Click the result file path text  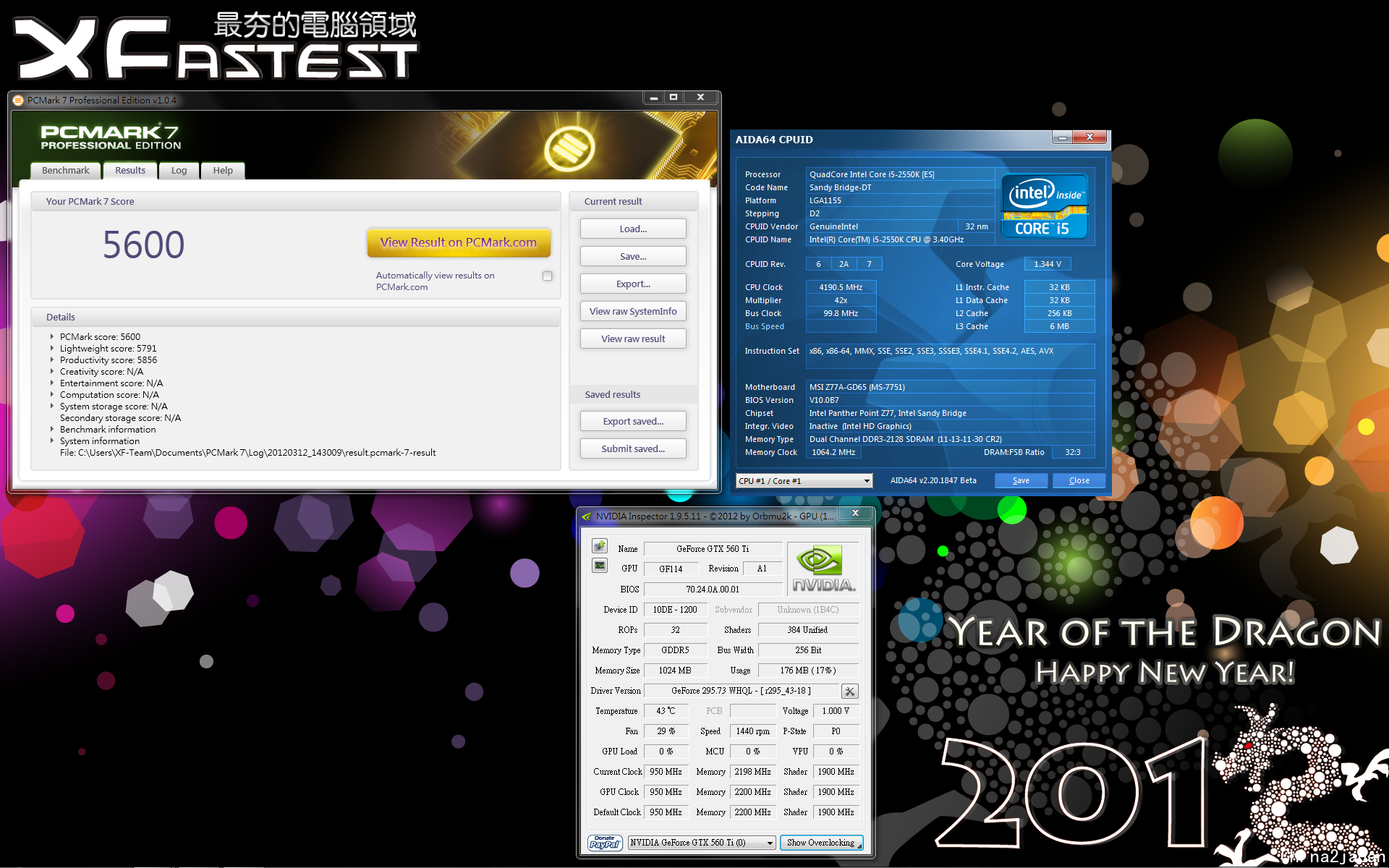point(247,453)
